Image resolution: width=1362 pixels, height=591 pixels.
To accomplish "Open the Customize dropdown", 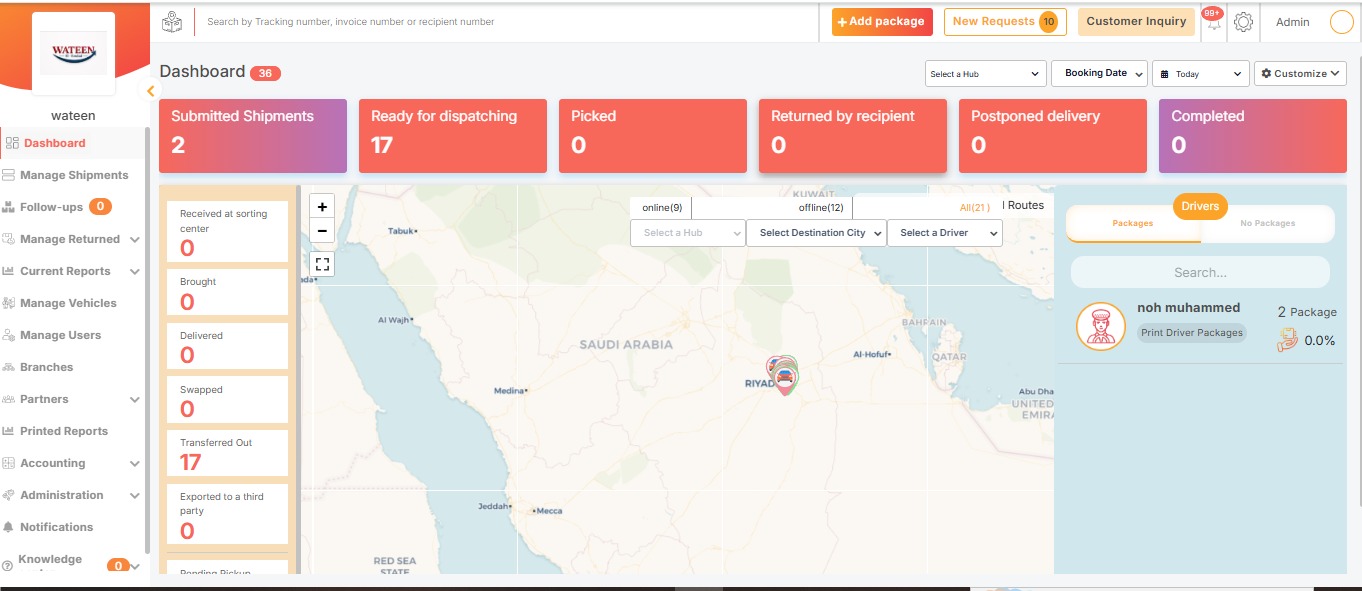I will click(x=1300, y=74).
